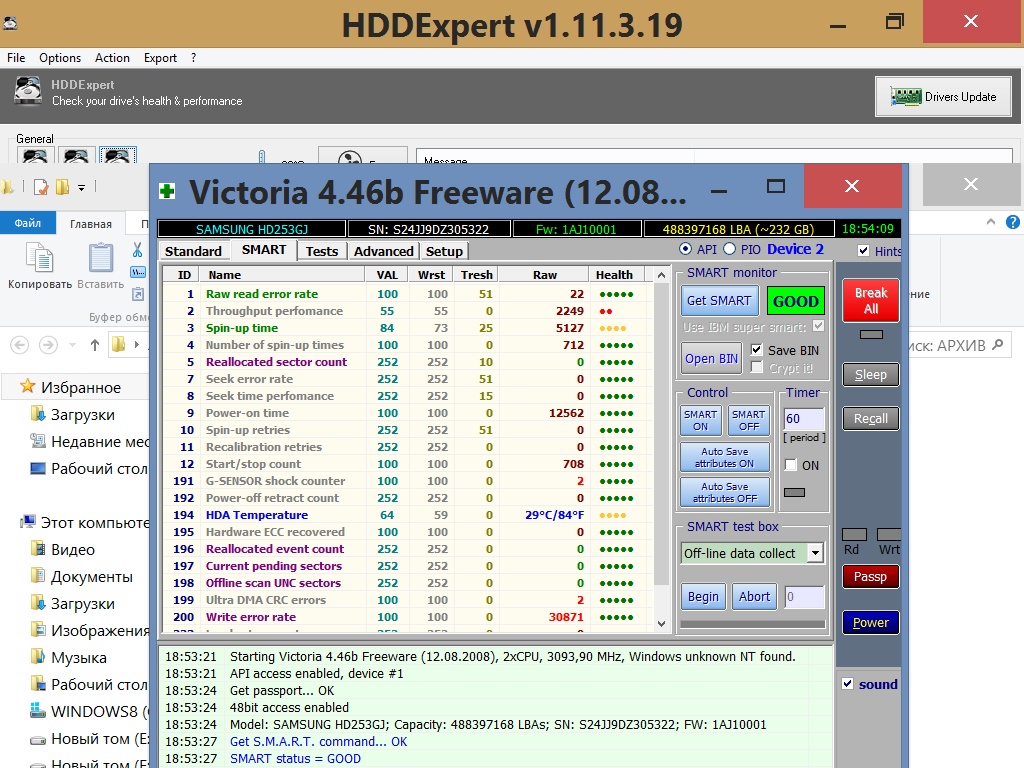Open Action menu in HDDExpert
Image resolution: width=1024 pixels, height=768 pixels.
click(112, 57)
